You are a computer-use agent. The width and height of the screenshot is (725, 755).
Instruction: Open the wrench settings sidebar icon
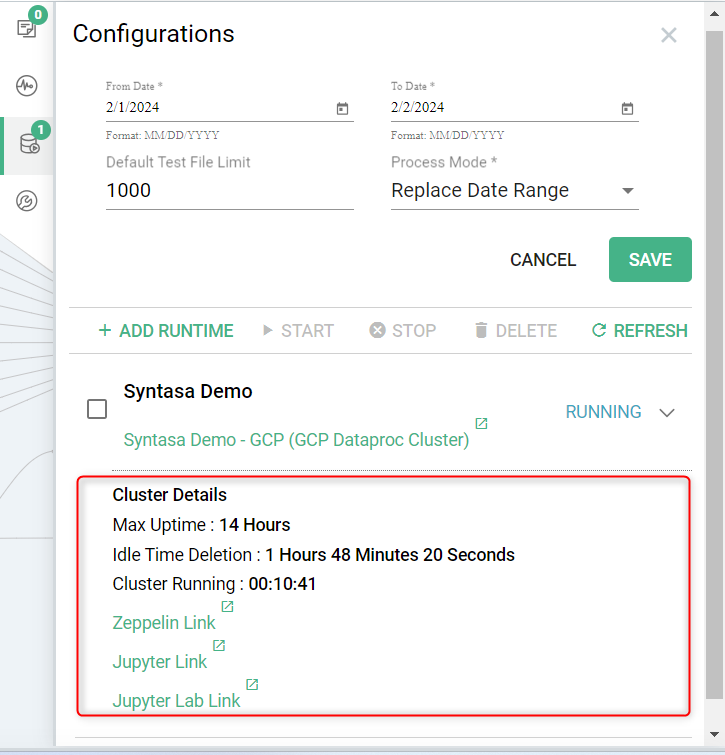pyautogui.click(x=27, y=202)
